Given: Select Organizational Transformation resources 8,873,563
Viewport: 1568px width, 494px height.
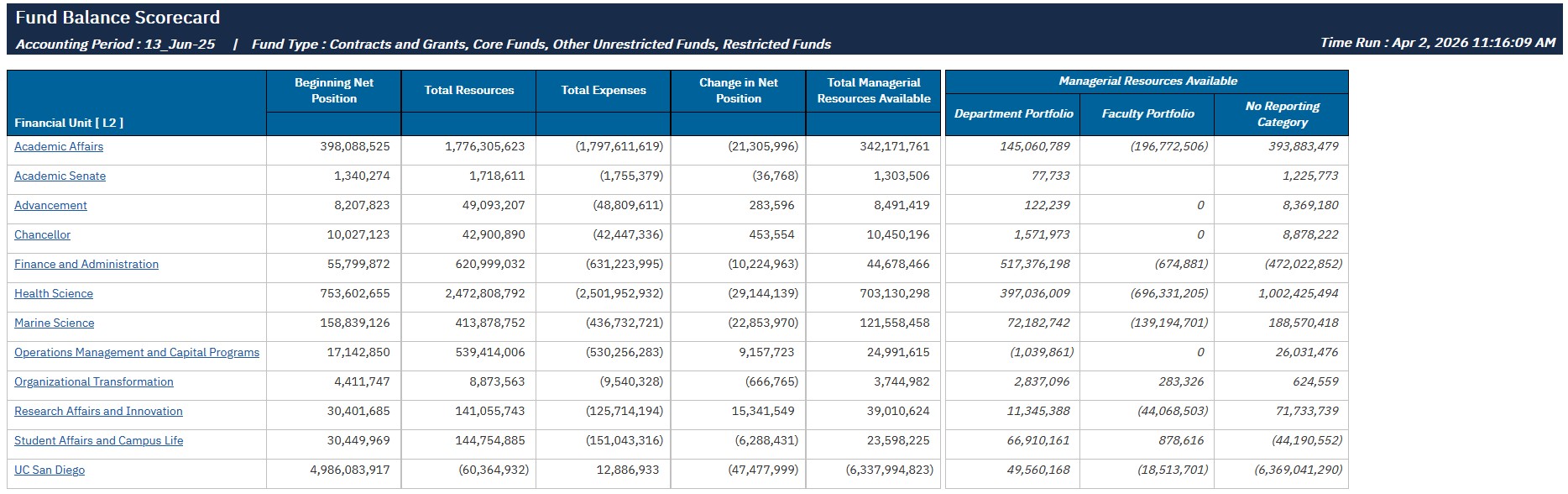Looking at the screenshot, I should [497, 381].
